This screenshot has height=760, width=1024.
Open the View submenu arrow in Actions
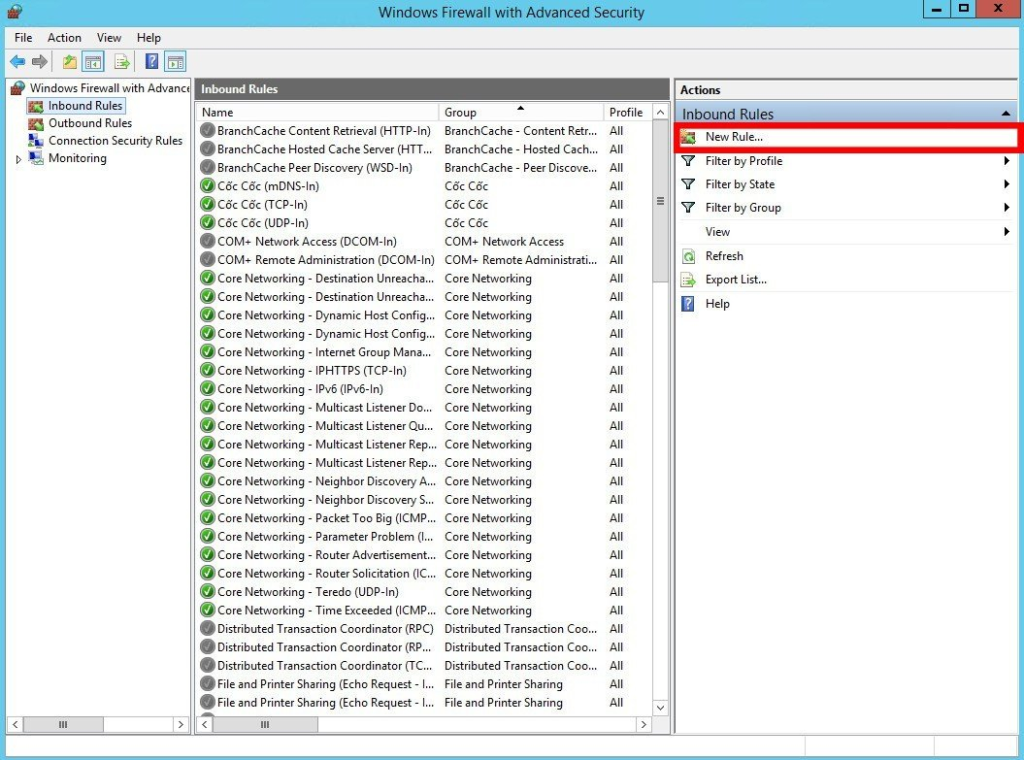(x=1006, y=232)
